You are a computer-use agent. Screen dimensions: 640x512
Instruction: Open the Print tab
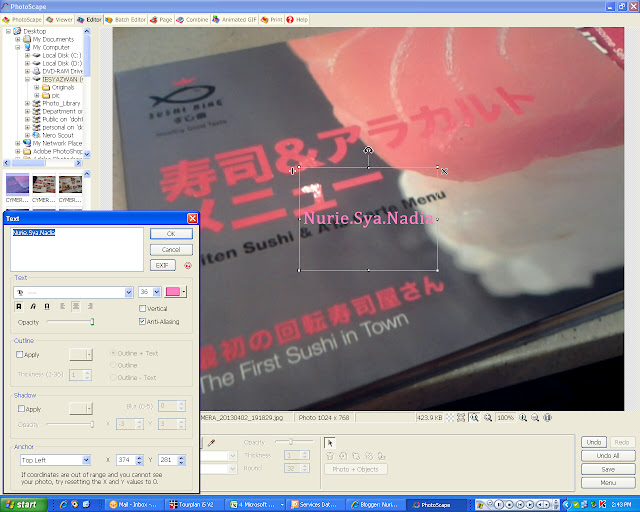tap(272, 20)
